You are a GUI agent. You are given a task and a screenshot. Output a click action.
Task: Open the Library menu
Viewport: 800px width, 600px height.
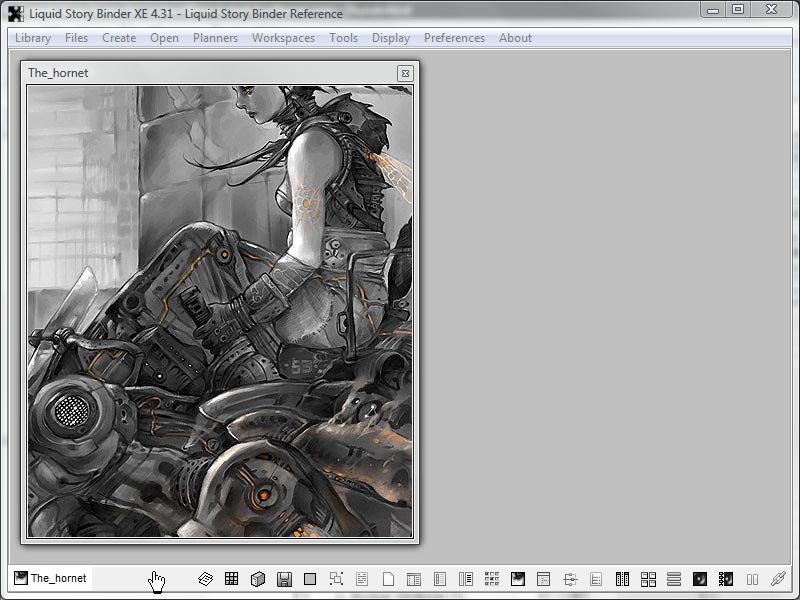click(33, 38)
